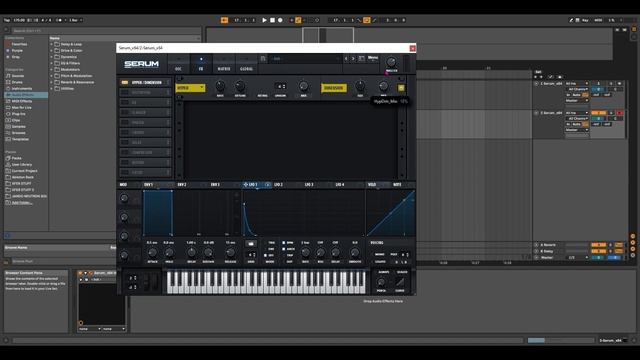Toggle Hyper/Dimension effect on in FX rack
640x360 pixels.
click(125, 82)
